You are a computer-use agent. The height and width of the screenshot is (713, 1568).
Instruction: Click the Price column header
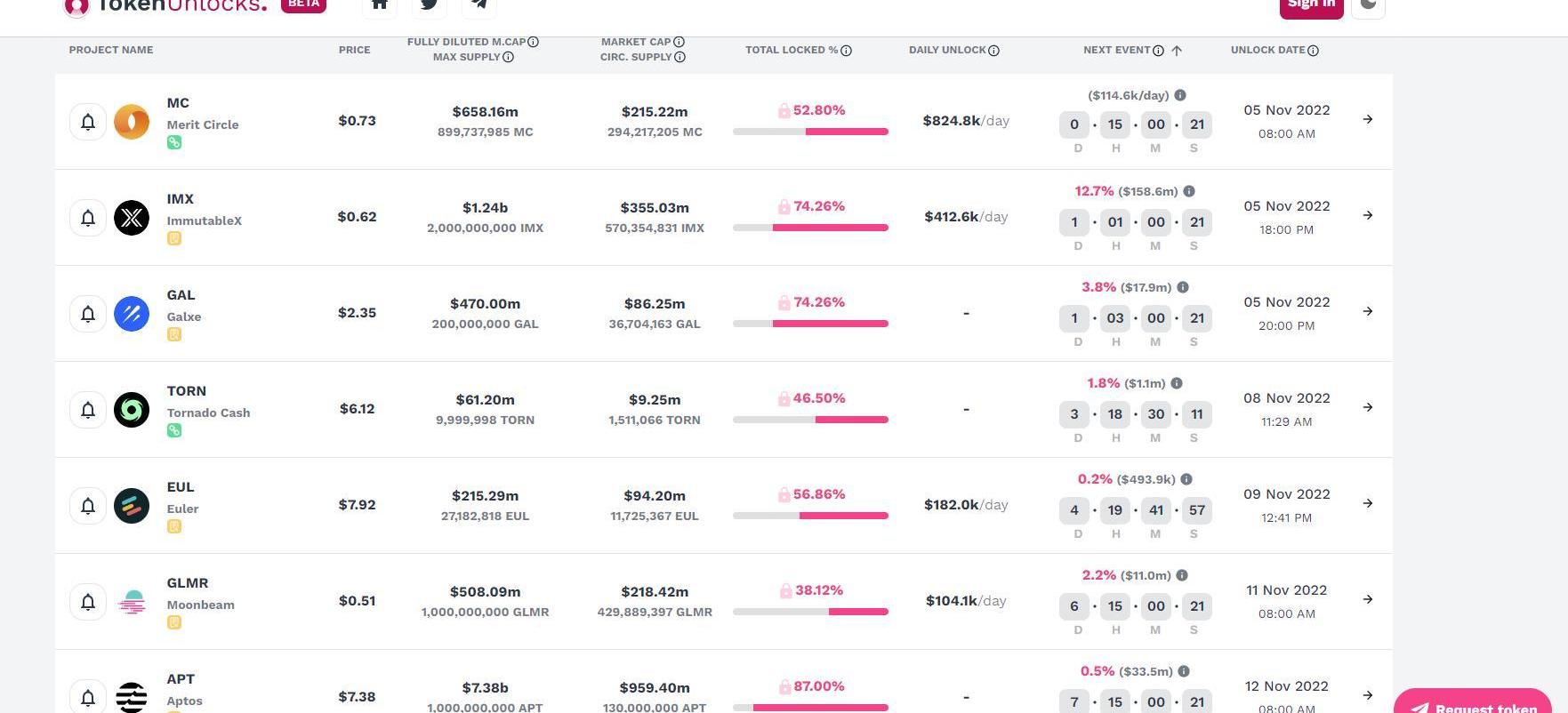pyautogui.click(x=354, y=50)
